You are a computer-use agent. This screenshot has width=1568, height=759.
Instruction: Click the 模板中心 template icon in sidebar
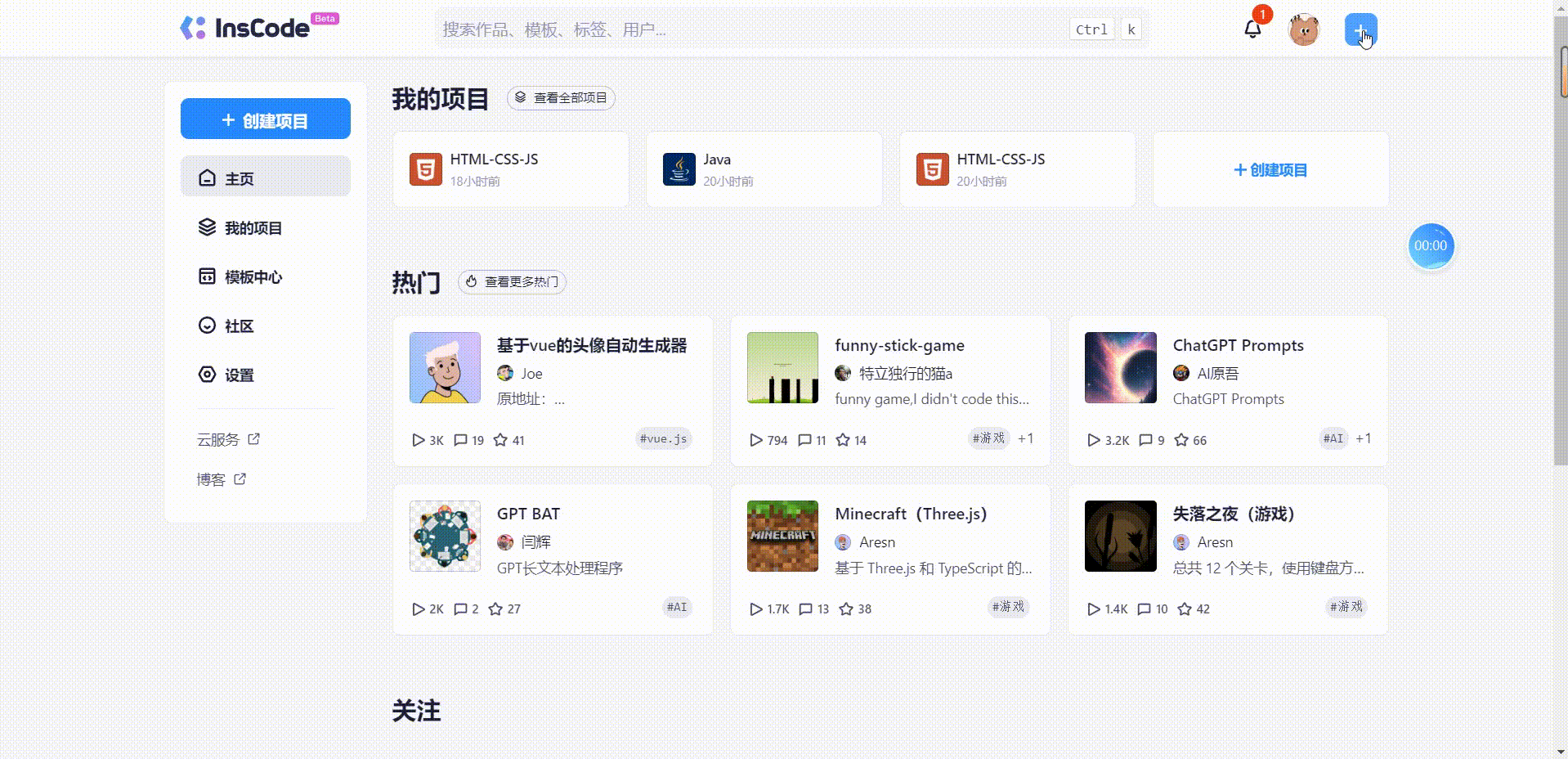click(x=207, y=276)
